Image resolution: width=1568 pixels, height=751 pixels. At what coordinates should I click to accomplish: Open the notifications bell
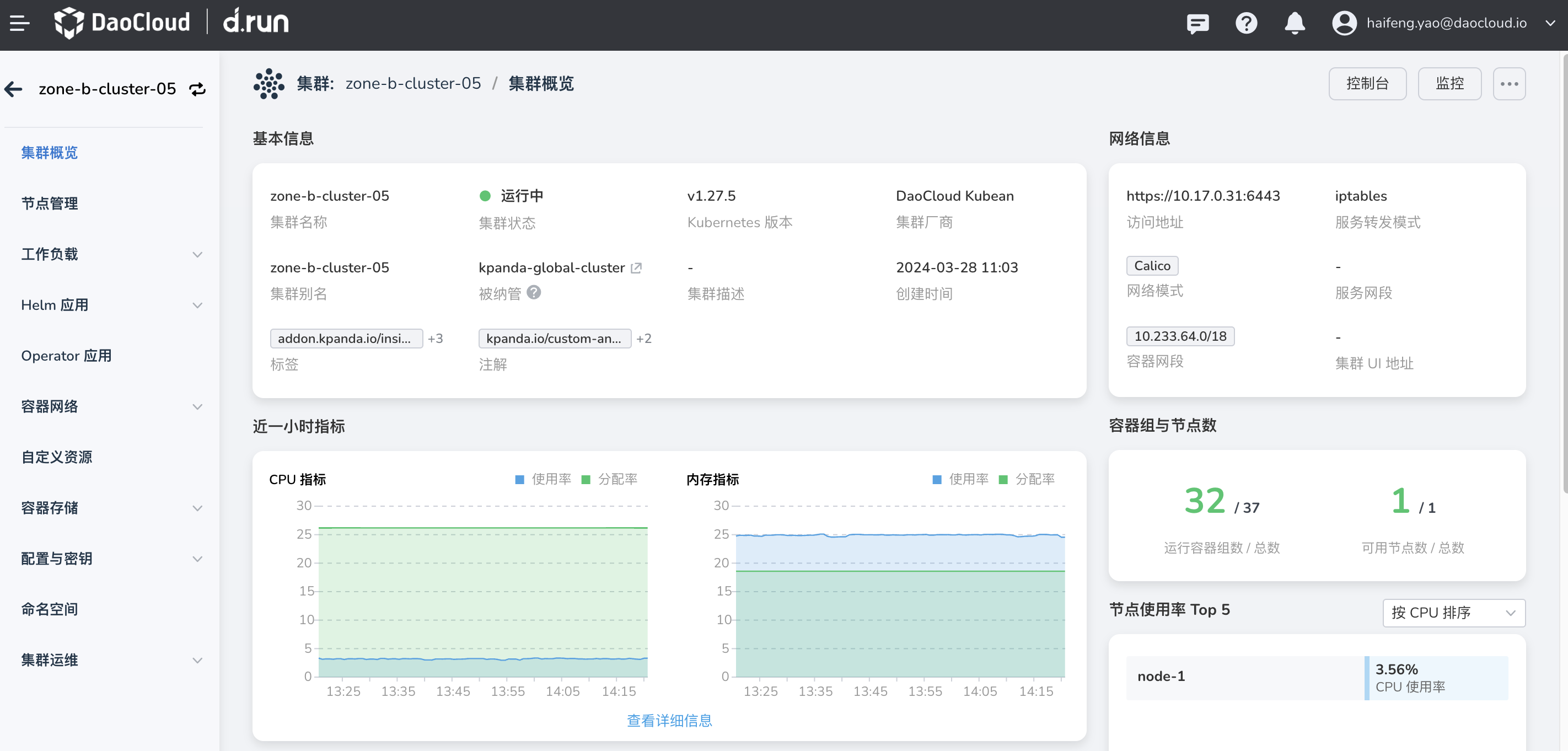coord(1295,23)
